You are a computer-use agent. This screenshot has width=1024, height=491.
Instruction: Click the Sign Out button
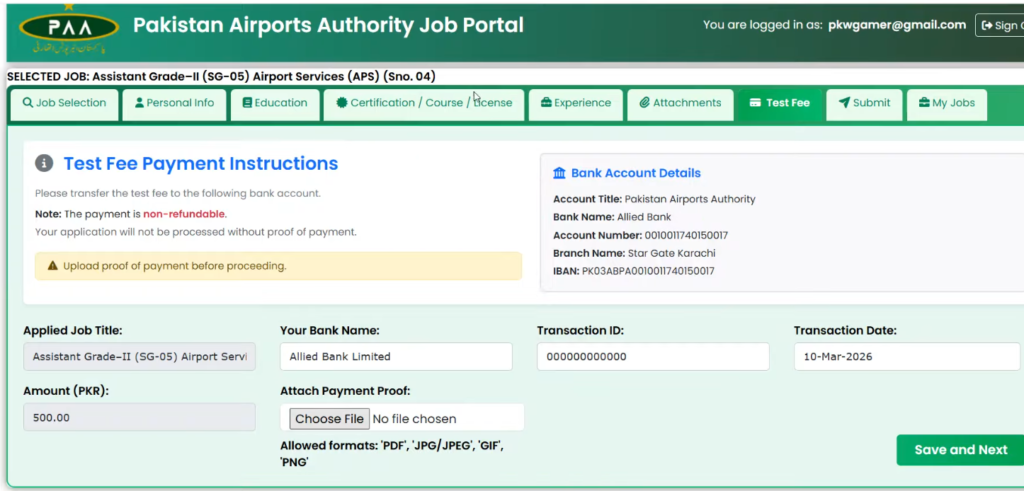1000,26
